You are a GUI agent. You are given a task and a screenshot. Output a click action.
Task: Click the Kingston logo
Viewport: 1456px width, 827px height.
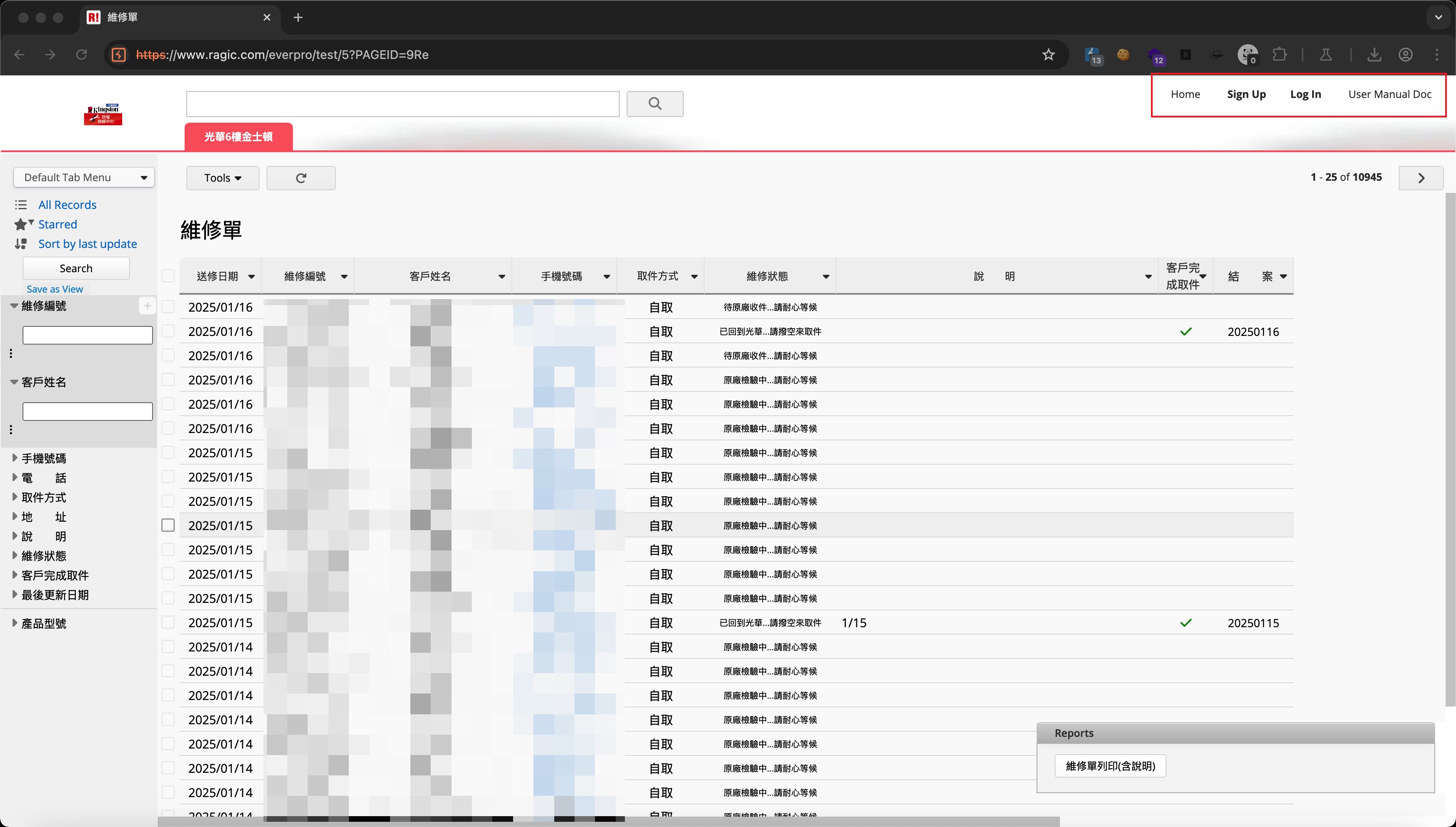tap(104, 114)
